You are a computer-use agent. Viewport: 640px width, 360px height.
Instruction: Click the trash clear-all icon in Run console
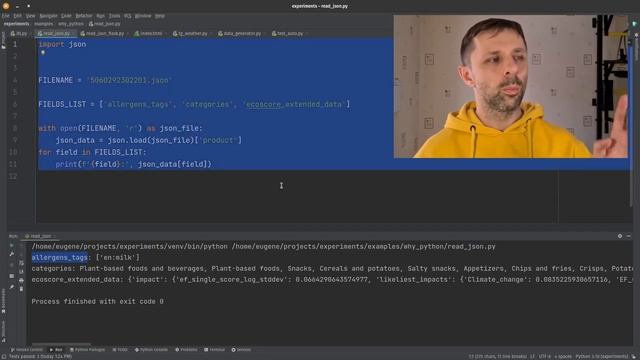pyautogui.click(x=21, y=289)
